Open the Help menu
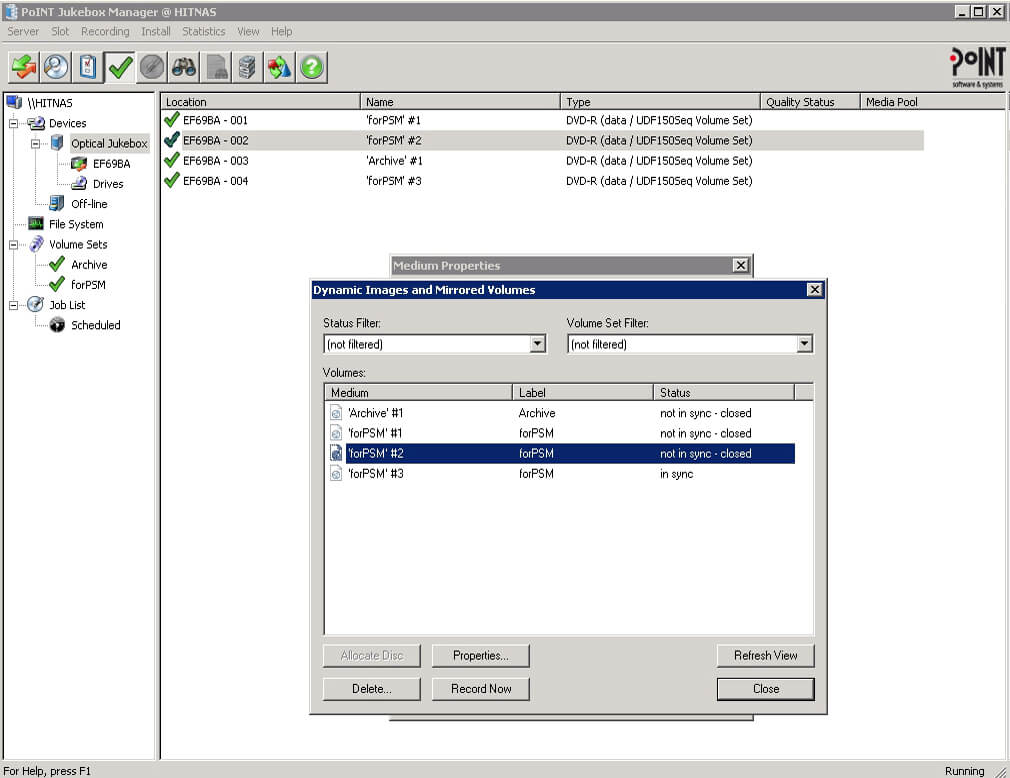Image resolution: width=1010 pixels, height=778 pixels. pos(281,31)
